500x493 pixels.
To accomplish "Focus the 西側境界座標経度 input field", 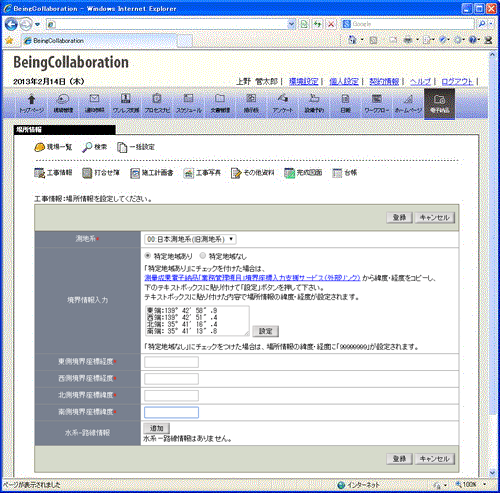I will [171, 379].
